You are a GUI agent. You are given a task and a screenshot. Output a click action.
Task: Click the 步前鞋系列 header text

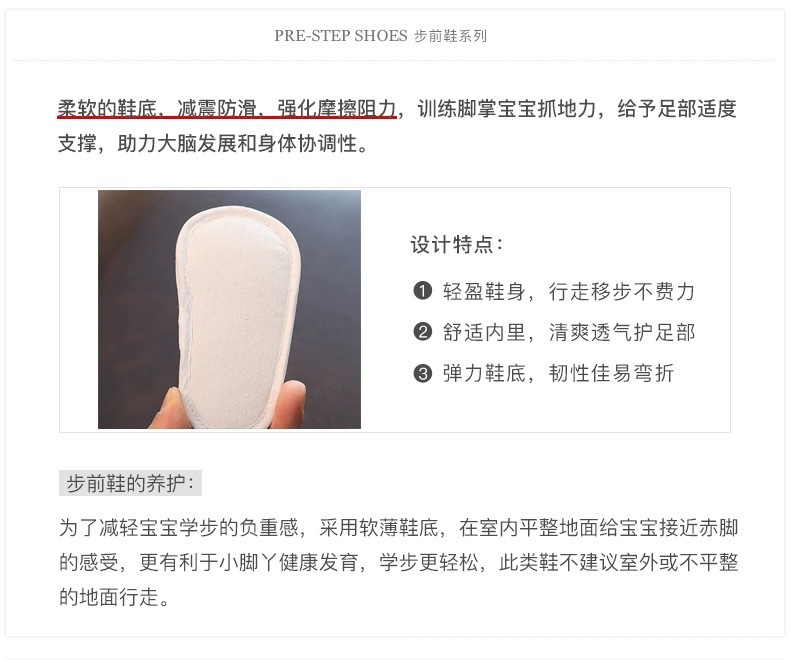pos(450,36)
